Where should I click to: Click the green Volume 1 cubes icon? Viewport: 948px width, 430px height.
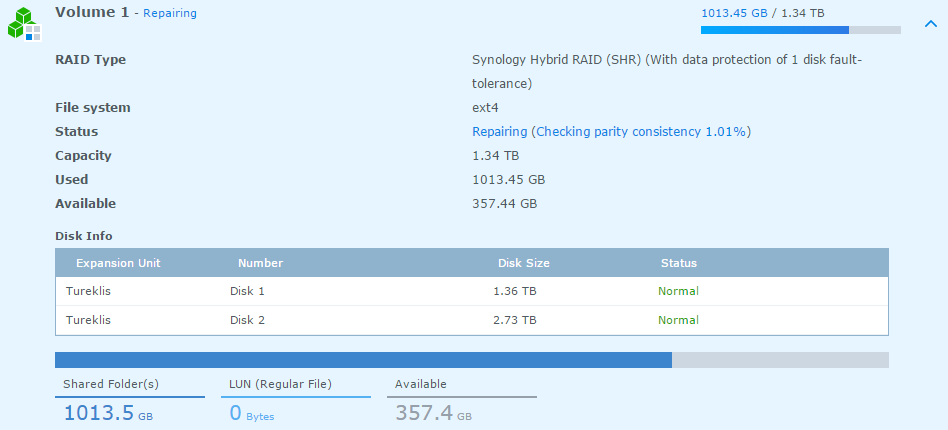click(x=24, y=24)
